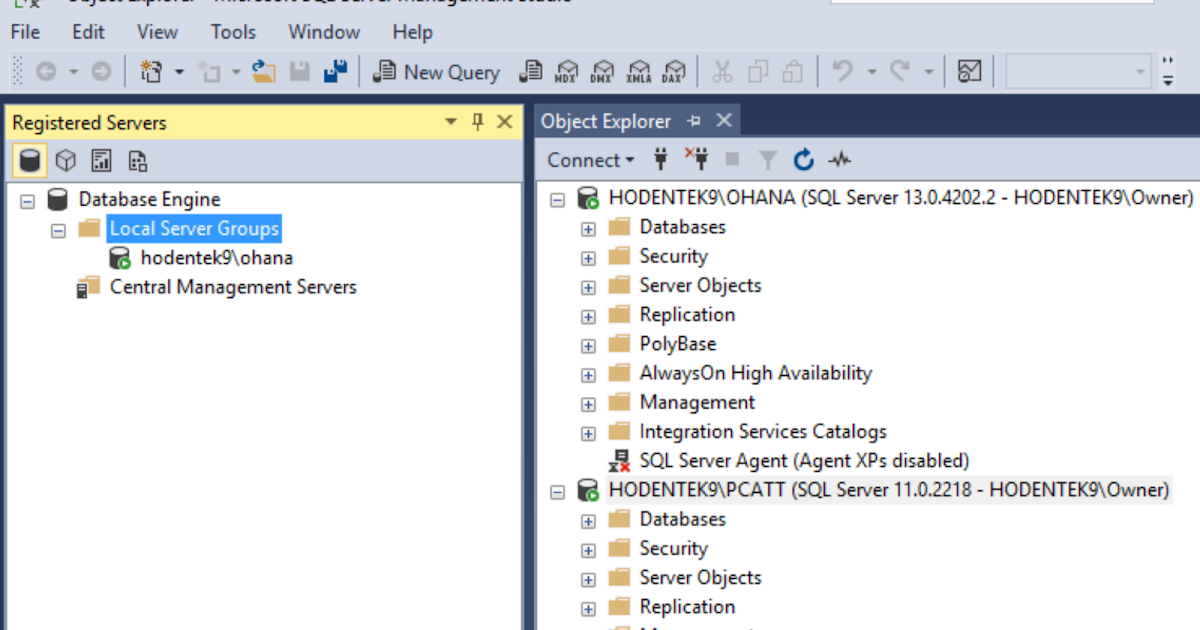Image resolution: width=1200 pixels, height=630 pixels.
Task: Open the Connect dropdown in Object Explorer
Action: [x=591, y=160]
